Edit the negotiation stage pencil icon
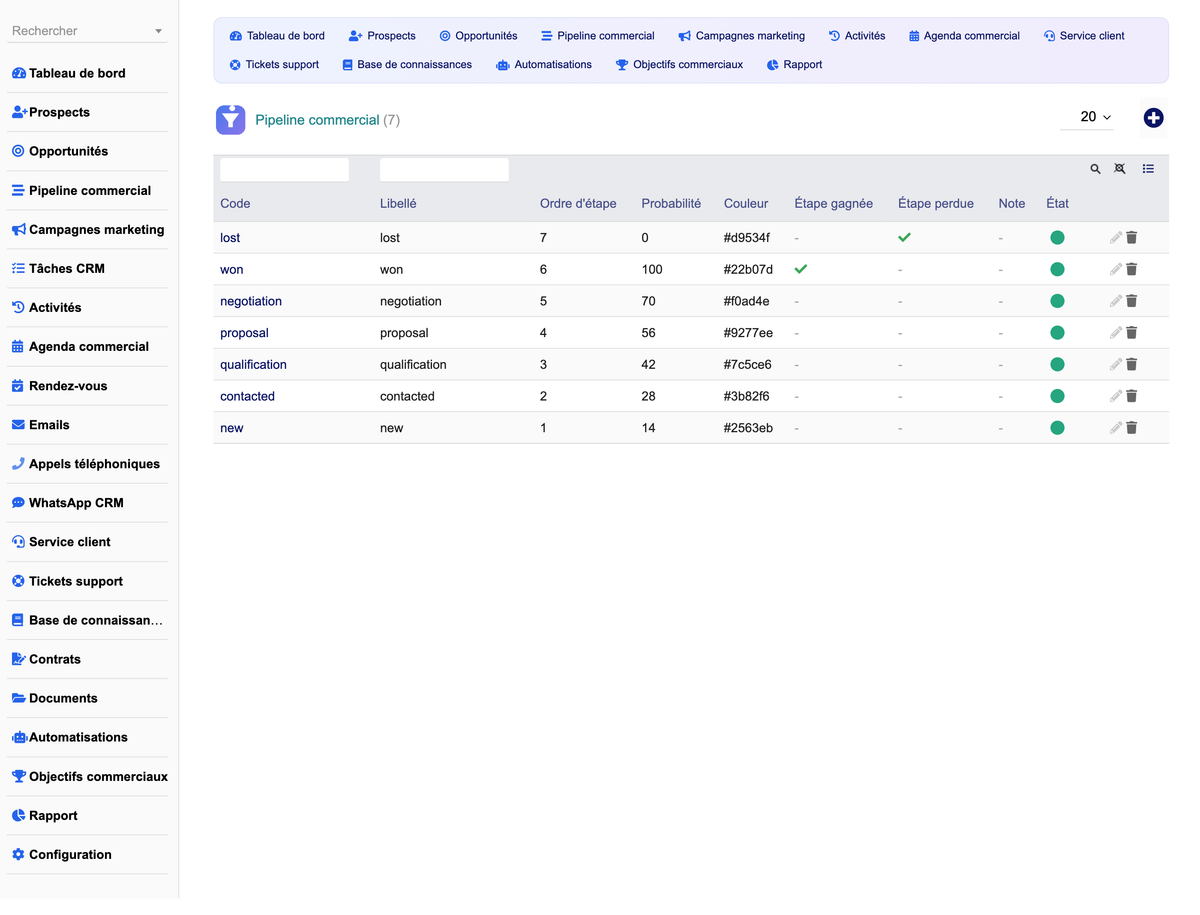1200x915 pixels. pyautogui.click(x=1116, y=301)
